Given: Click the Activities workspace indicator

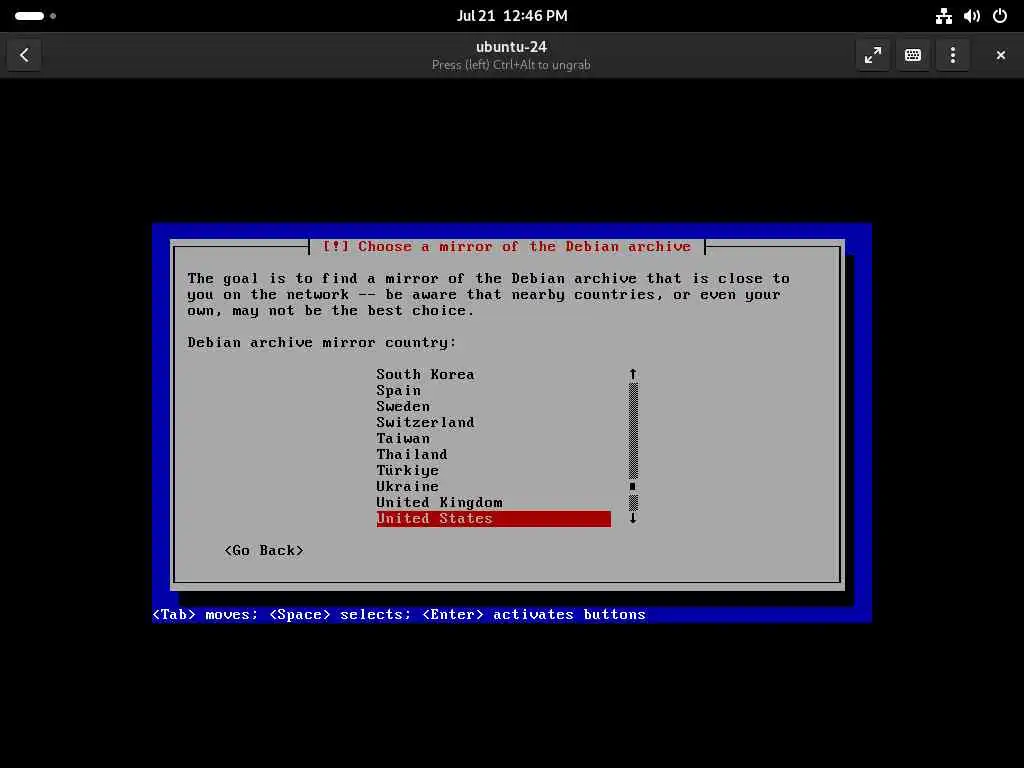Looking at the screenshot, I should [x=35, y=16].
